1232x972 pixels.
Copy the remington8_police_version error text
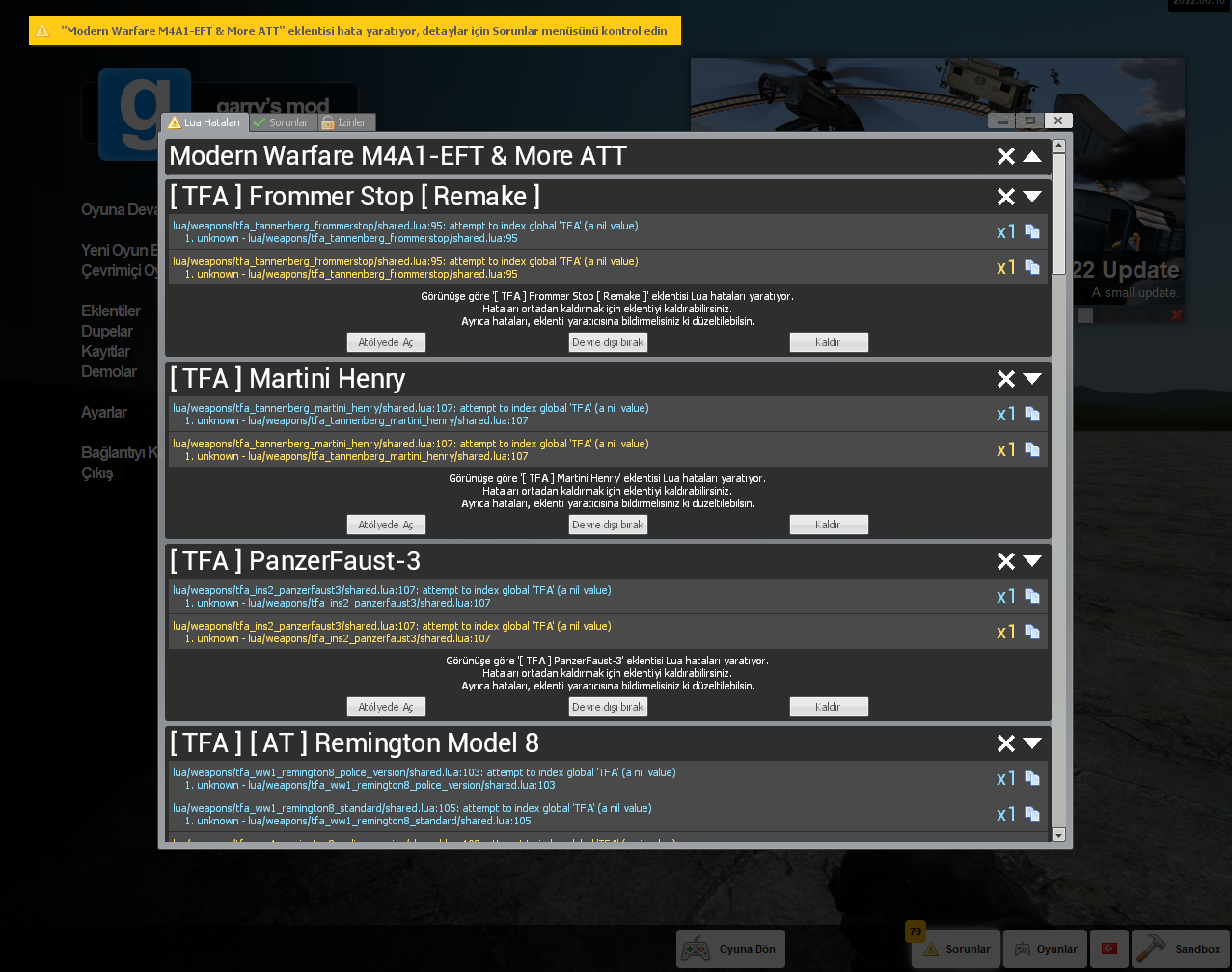(x=1032, y=778)
